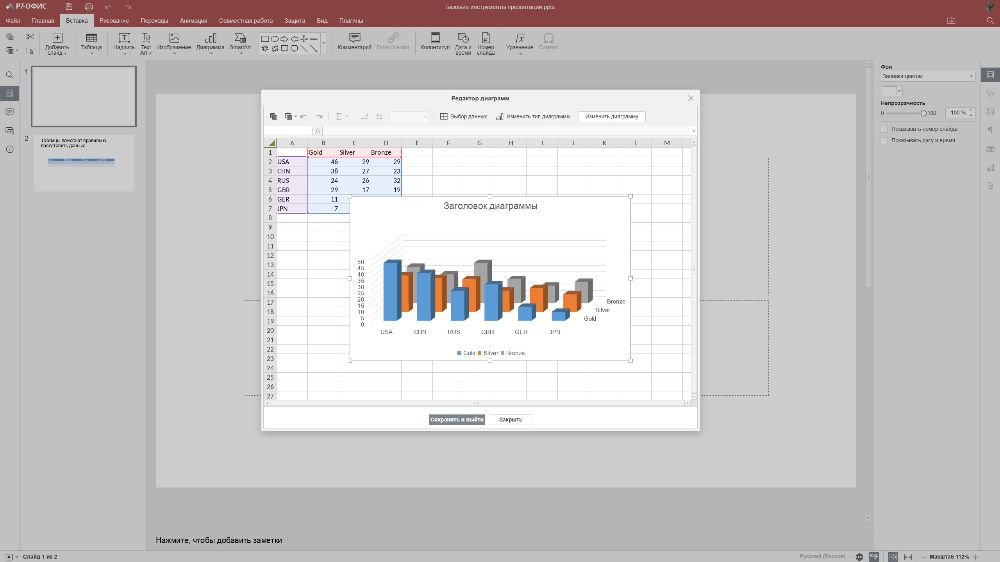Open the background color swatch dropdown
The height and width of the screenshot is (562, 1000).
[x=899, y=90]
